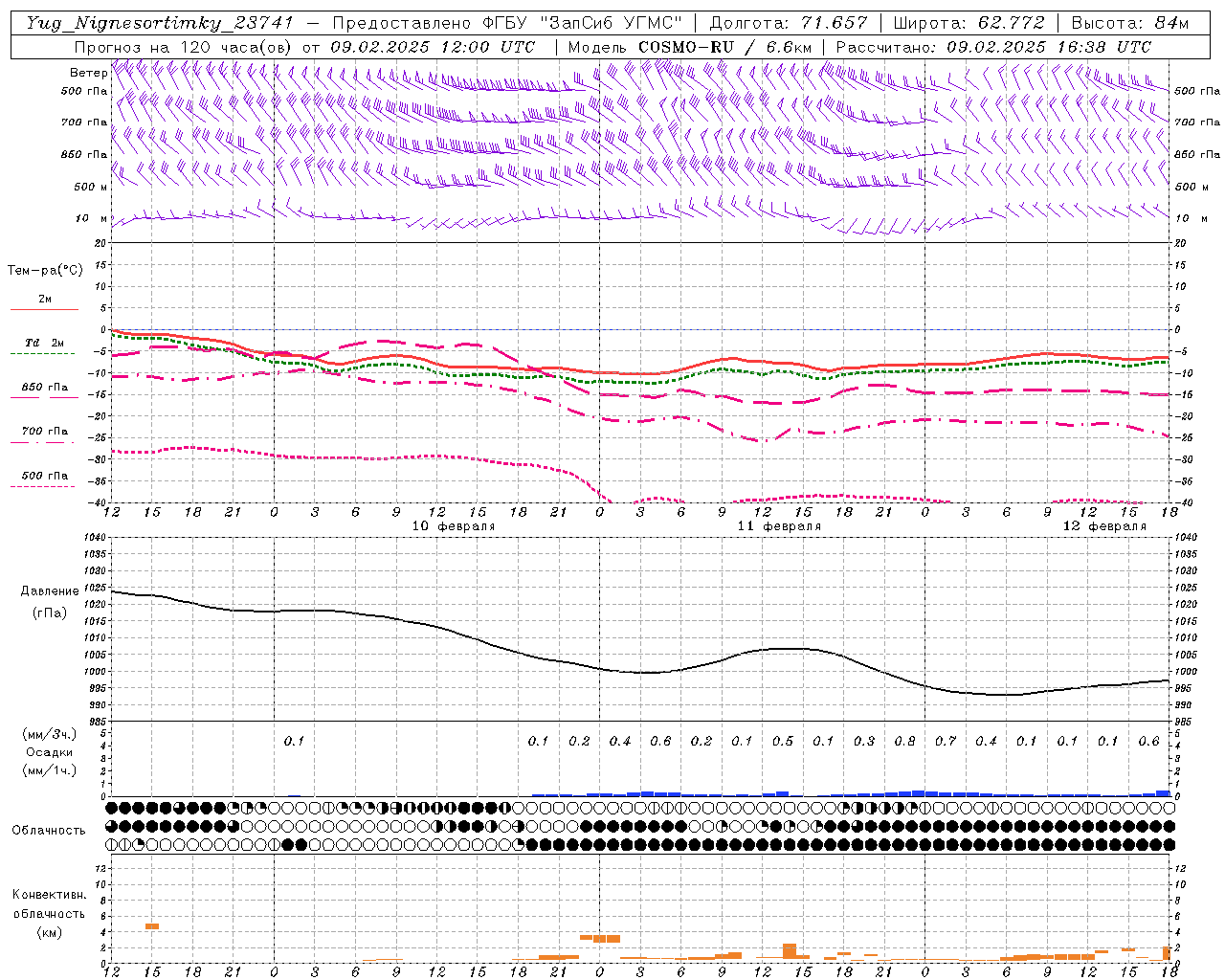Click the 'Предоставлено ФГБУ "ЗапСиб УГМС"' text
The width and height of the screenshot is (1225, 980).
click(x=507, y=23)
